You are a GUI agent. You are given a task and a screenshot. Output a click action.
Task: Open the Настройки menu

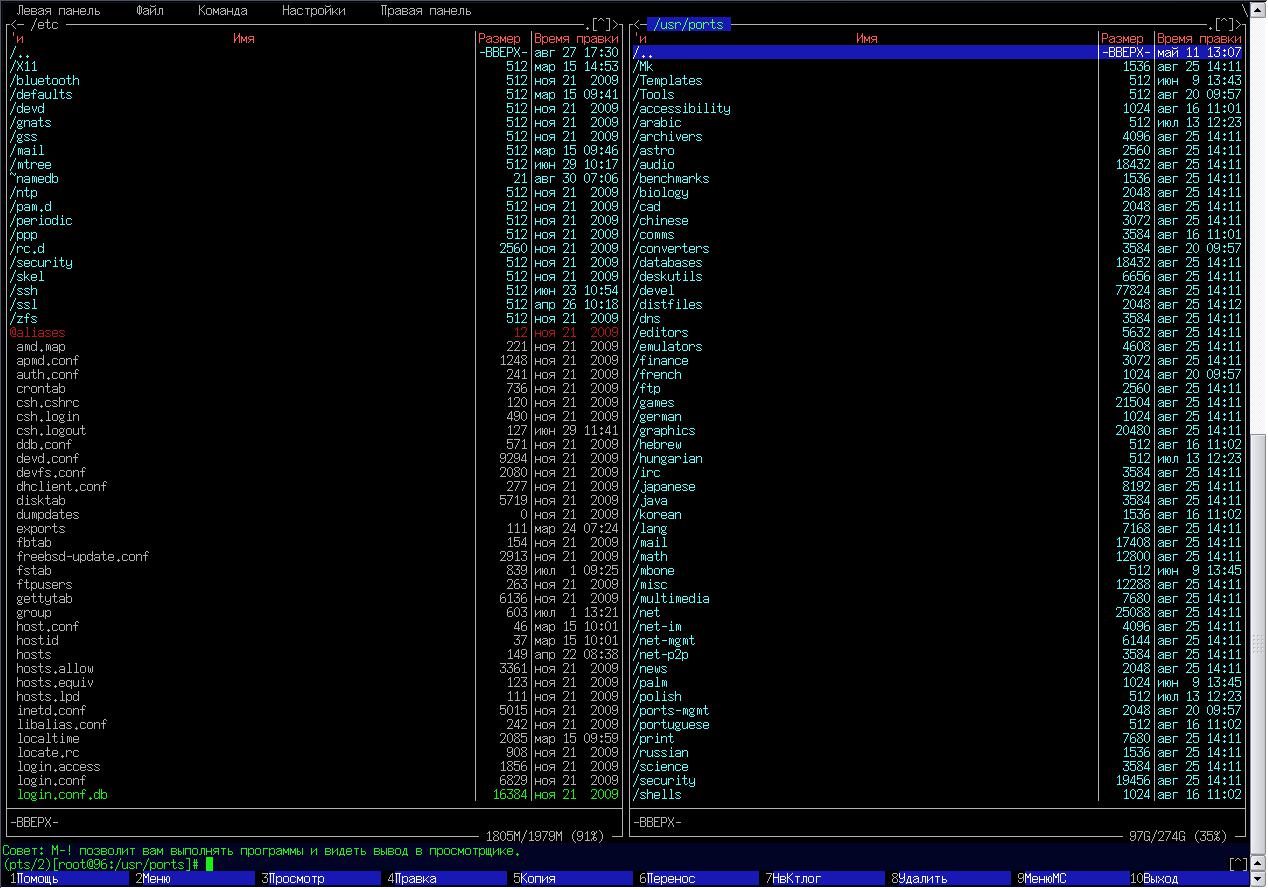coord(313,11)
